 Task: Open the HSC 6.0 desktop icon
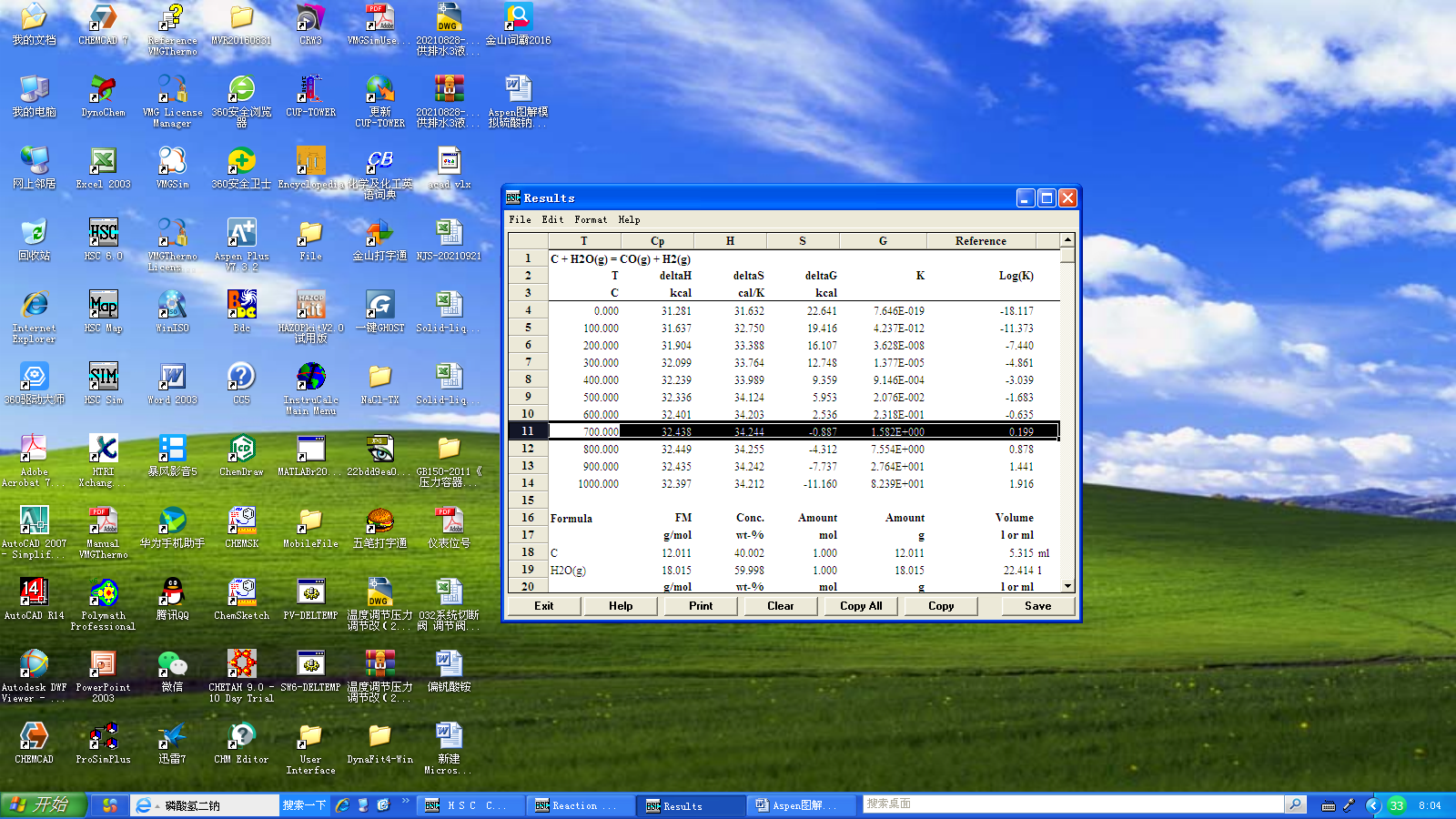pos(103,239)
